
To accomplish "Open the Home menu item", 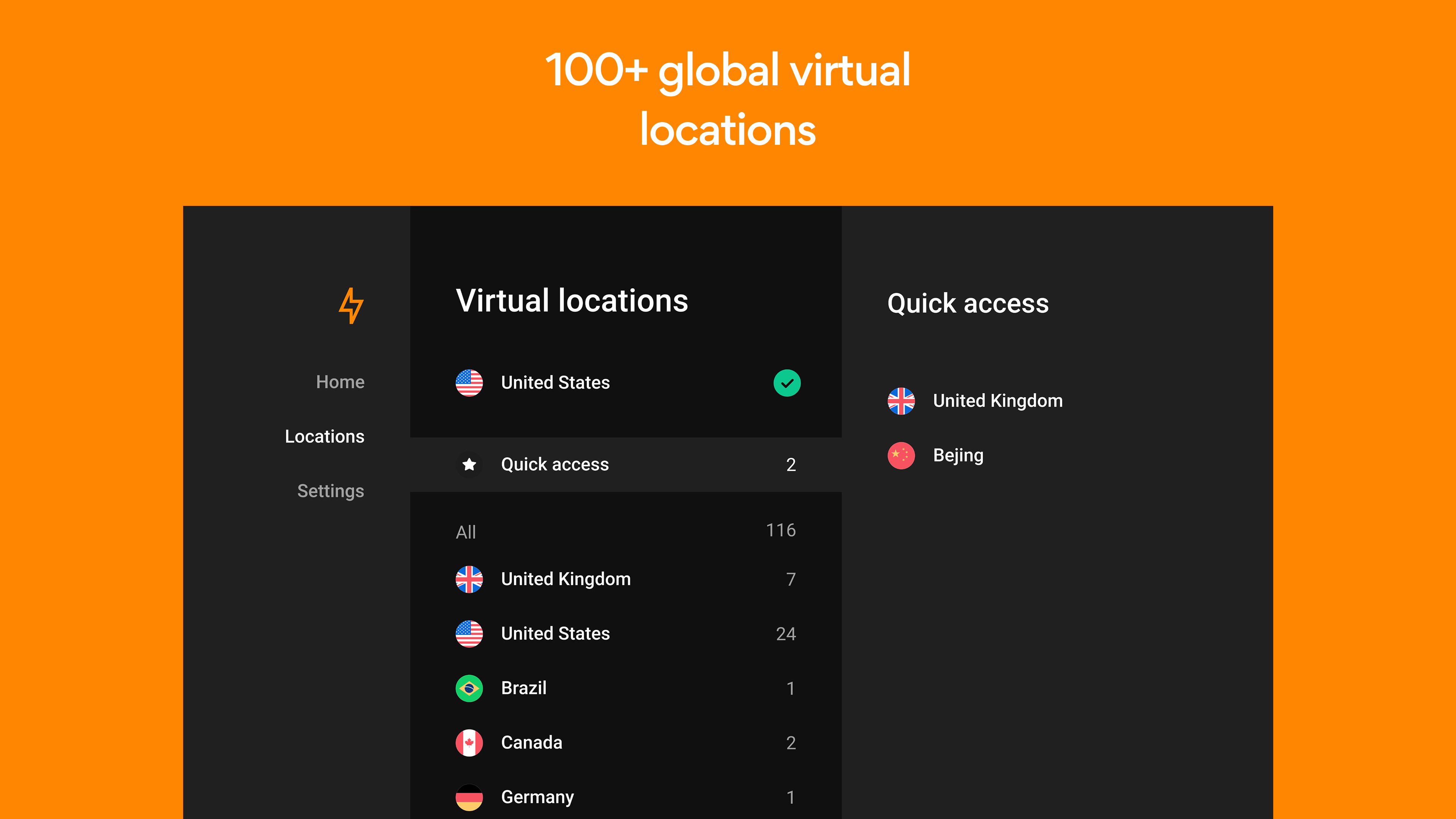I will tap(340, 382).
